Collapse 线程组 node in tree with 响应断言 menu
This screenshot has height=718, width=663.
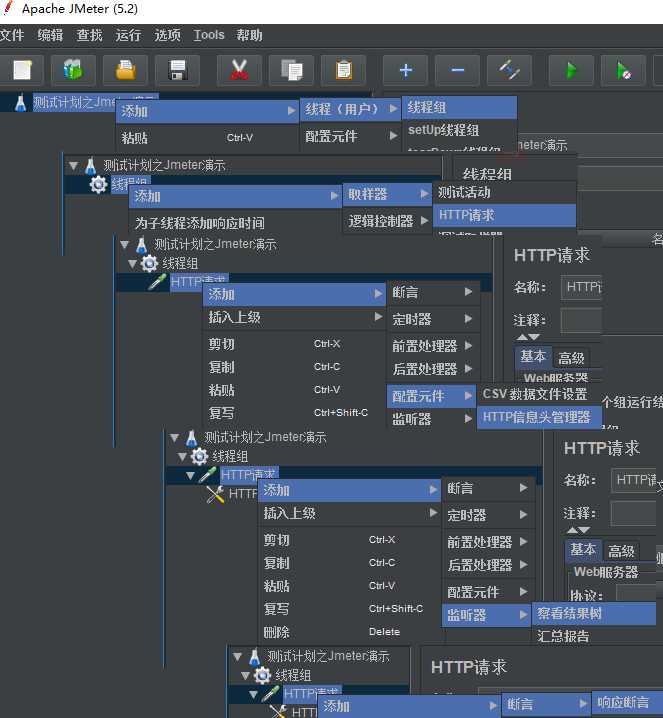(x=245, y=675)
